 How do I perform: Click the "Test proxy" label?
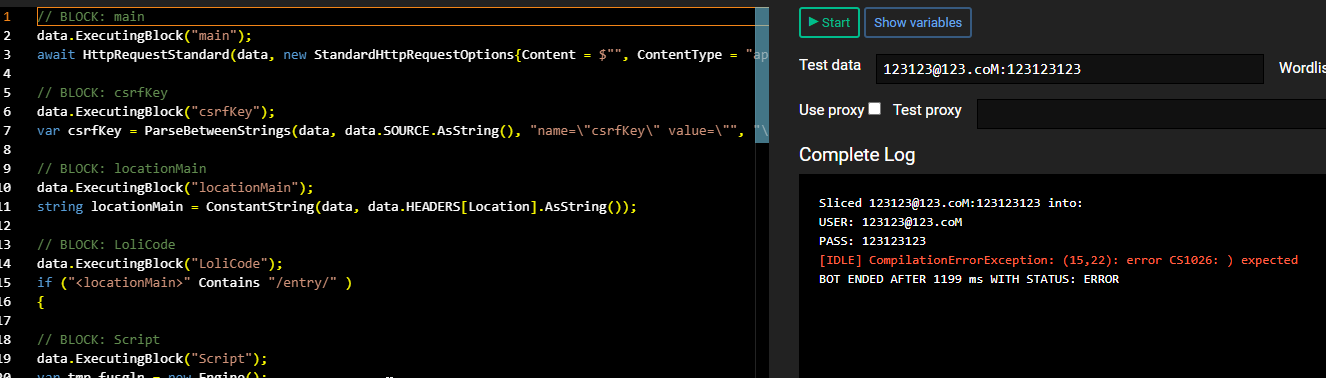(x=927, y=109)
